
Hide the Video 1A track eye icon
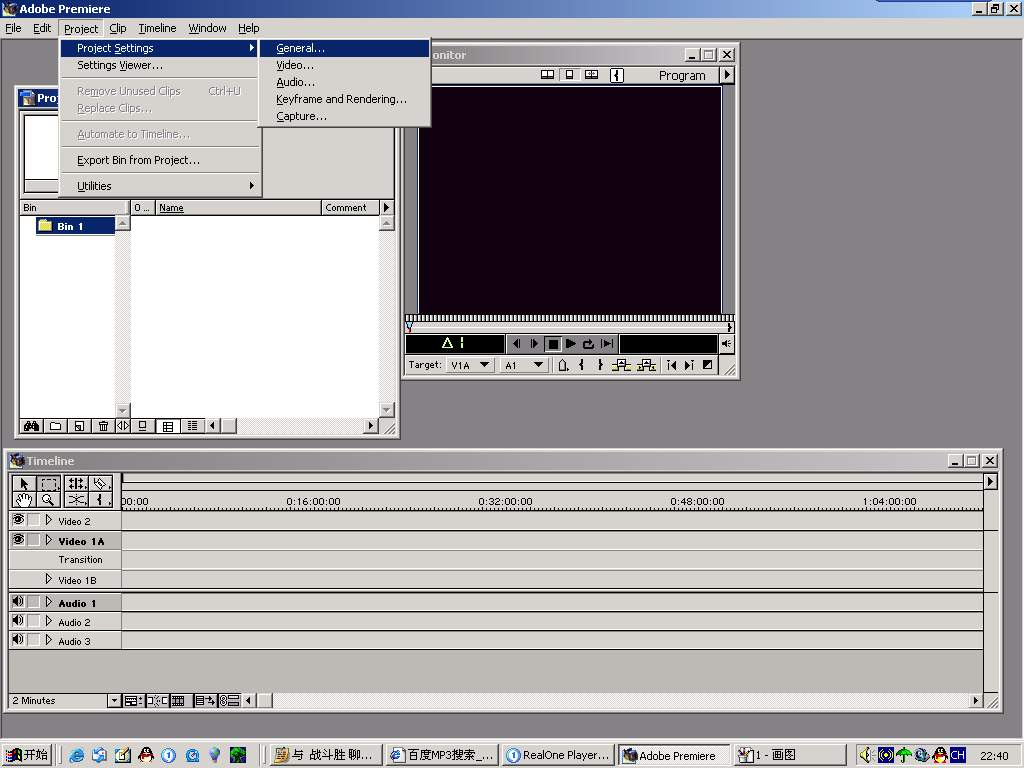pyautogui.click(x=18, y=539)
